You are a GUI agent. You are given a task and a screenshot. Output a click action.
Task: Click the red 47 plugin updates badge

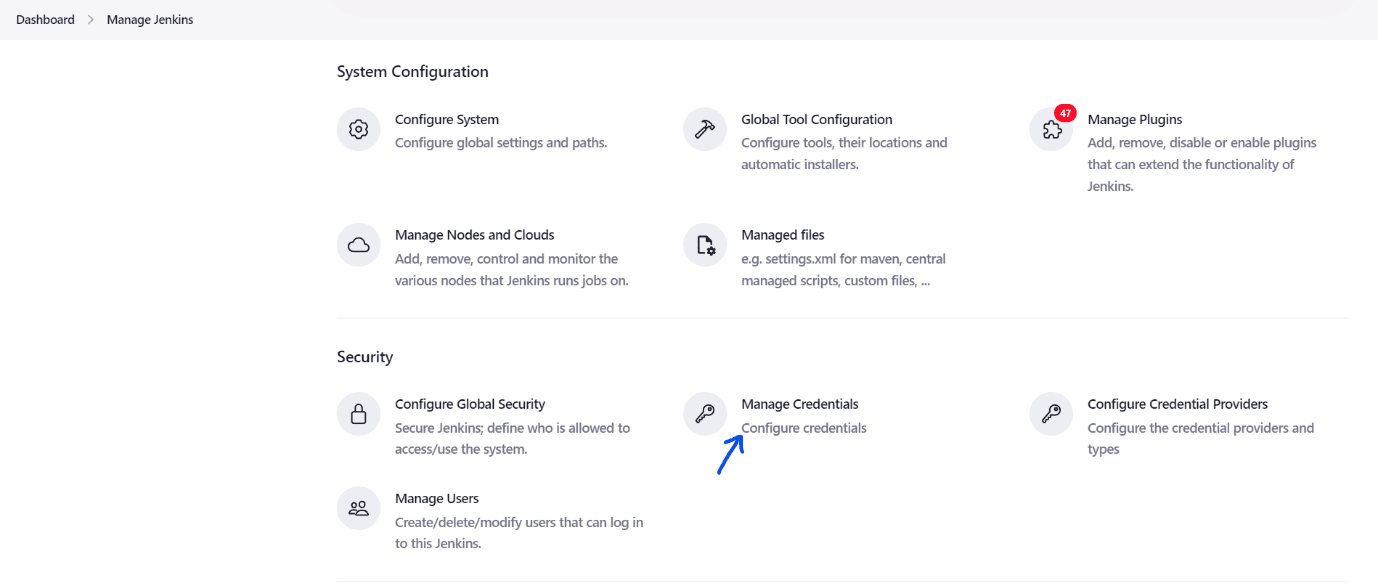click(x=1065, y=113)
